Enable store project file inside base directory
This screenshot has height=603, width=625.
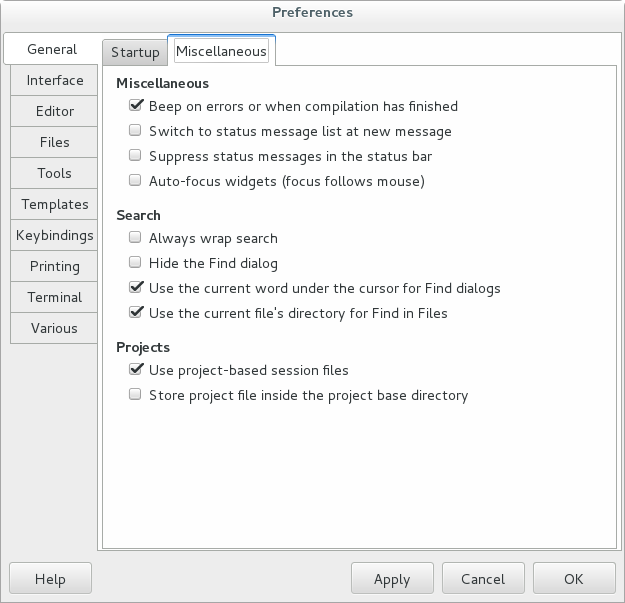pyautogui.click(x=135, y=395)
